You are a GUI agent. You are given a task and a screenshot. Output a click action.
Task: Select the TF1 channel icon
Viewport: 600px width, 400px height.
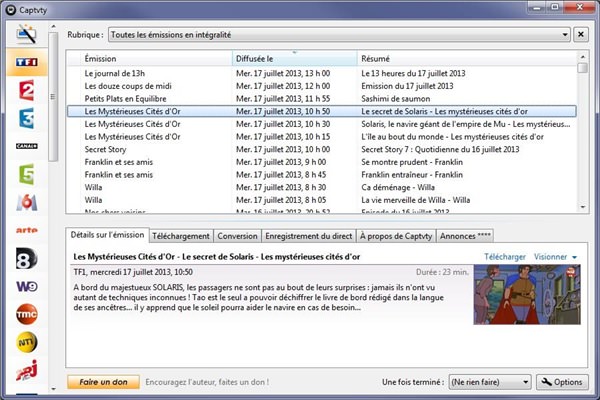click(x=26, y=62)
